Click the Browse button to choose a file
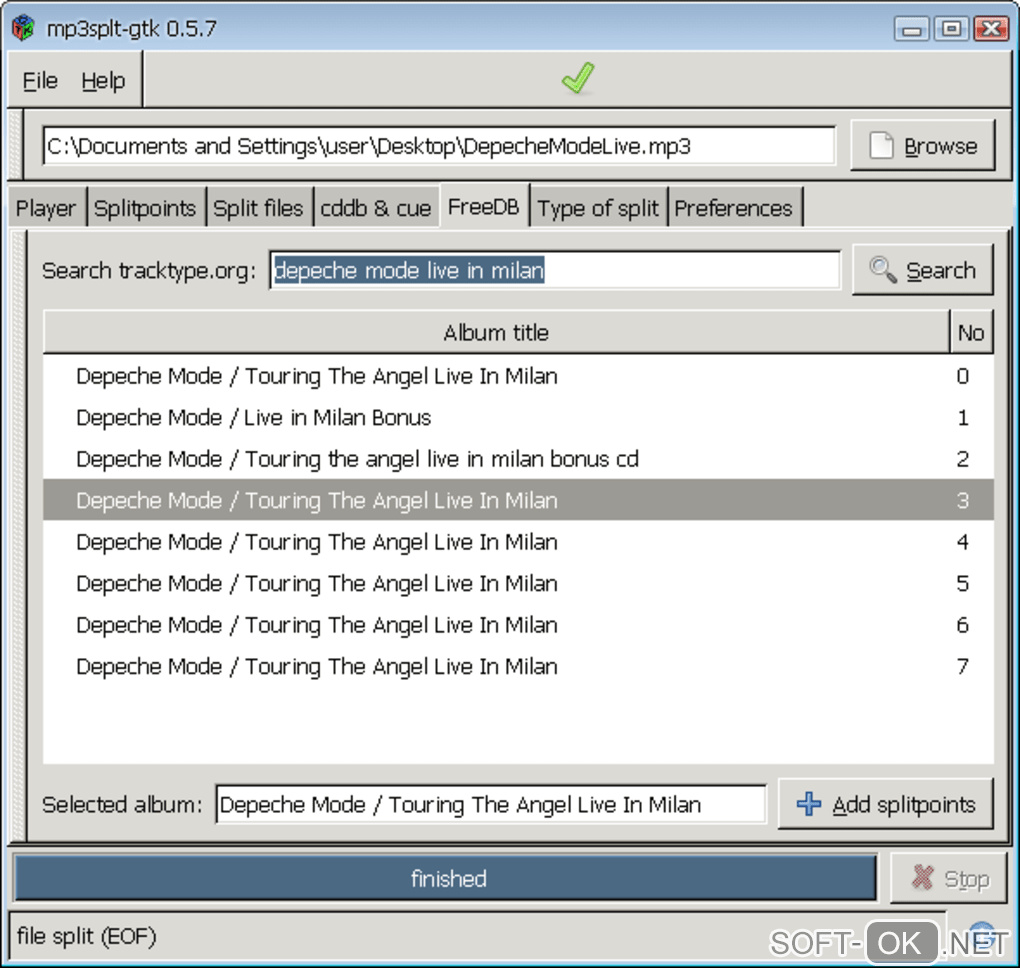The image size is (1020, 968). click(x=922, y=146)
